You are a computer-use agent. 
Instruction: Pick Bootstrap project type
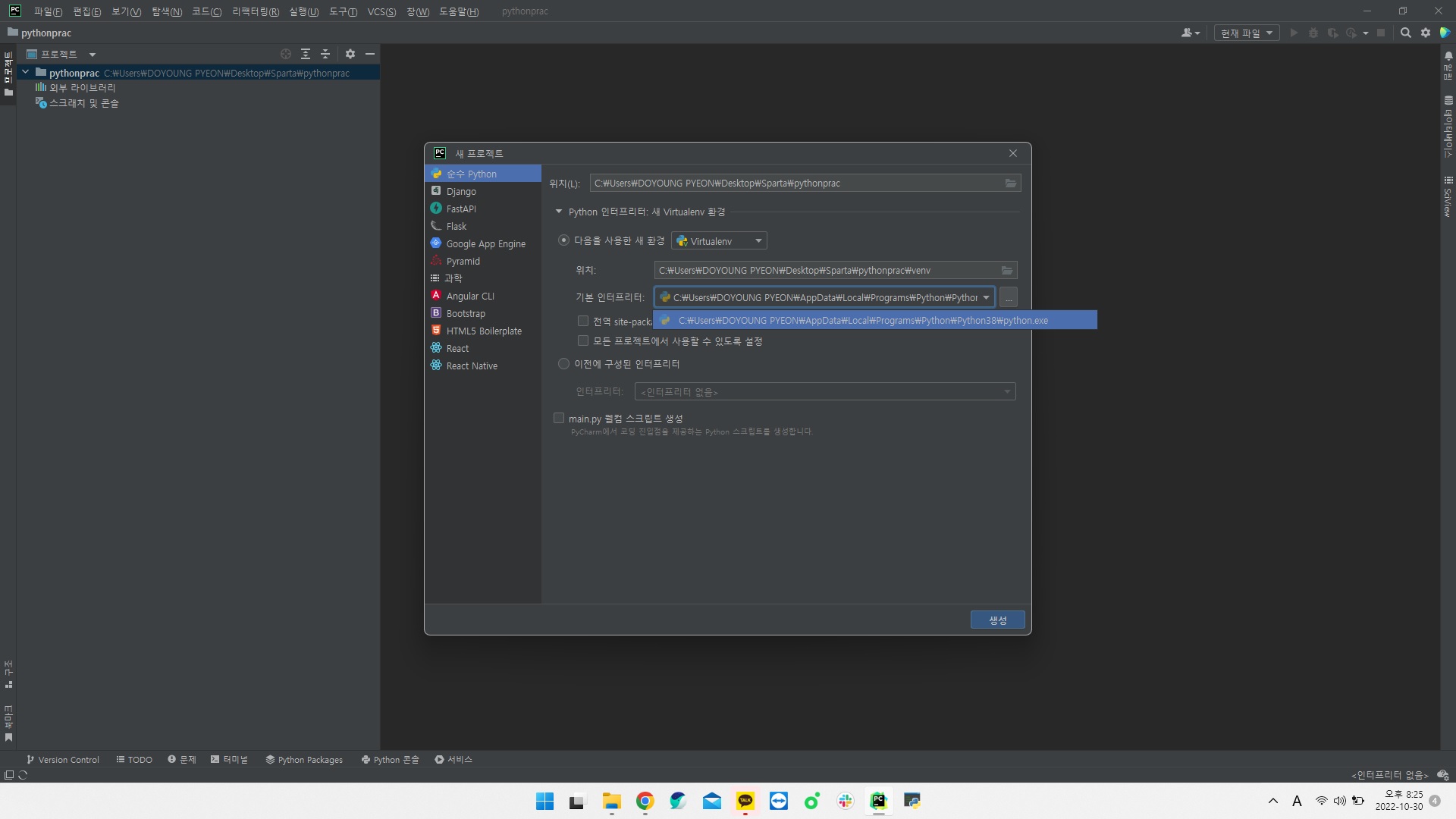tap(483, 313)
